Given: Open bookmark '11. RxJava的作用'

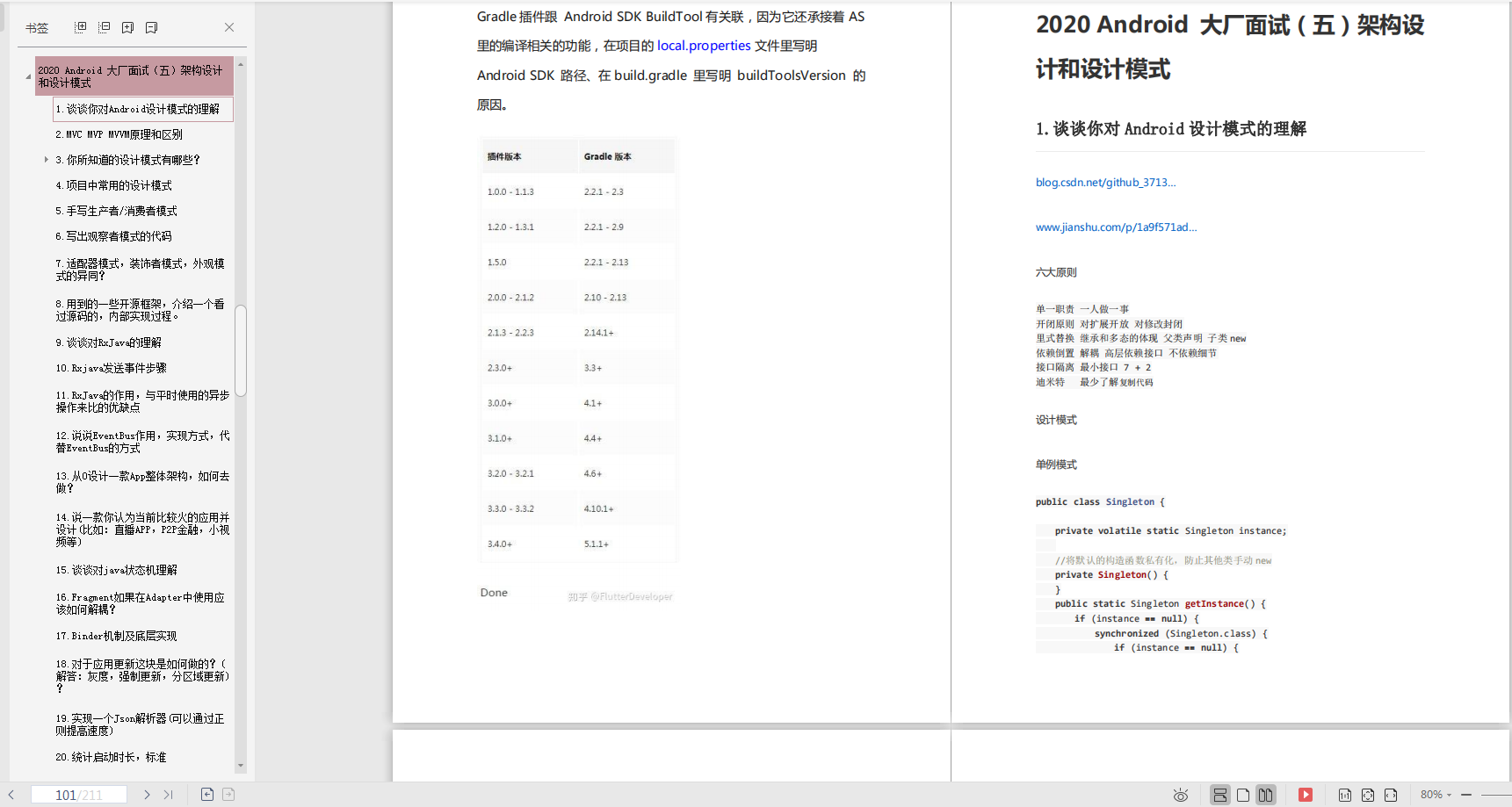Looking at the screenshot, I should tap(142, 401).
